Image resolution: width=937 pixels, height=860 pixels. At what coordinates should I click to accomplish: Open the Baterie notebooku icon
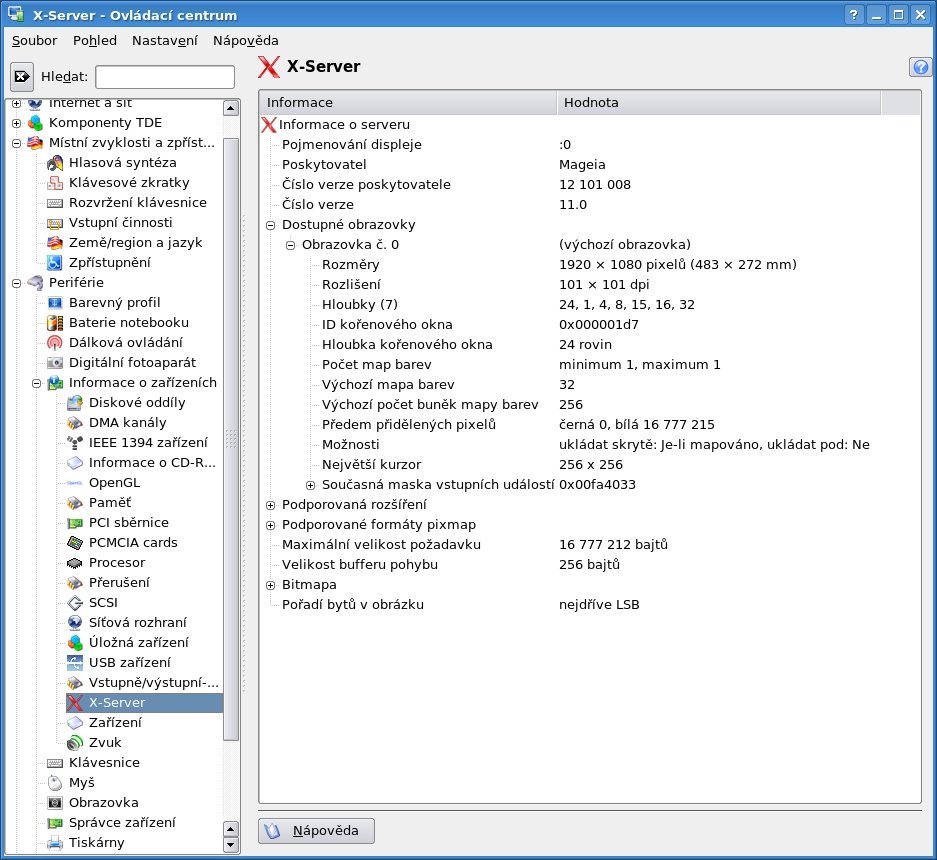pos(55,323)
